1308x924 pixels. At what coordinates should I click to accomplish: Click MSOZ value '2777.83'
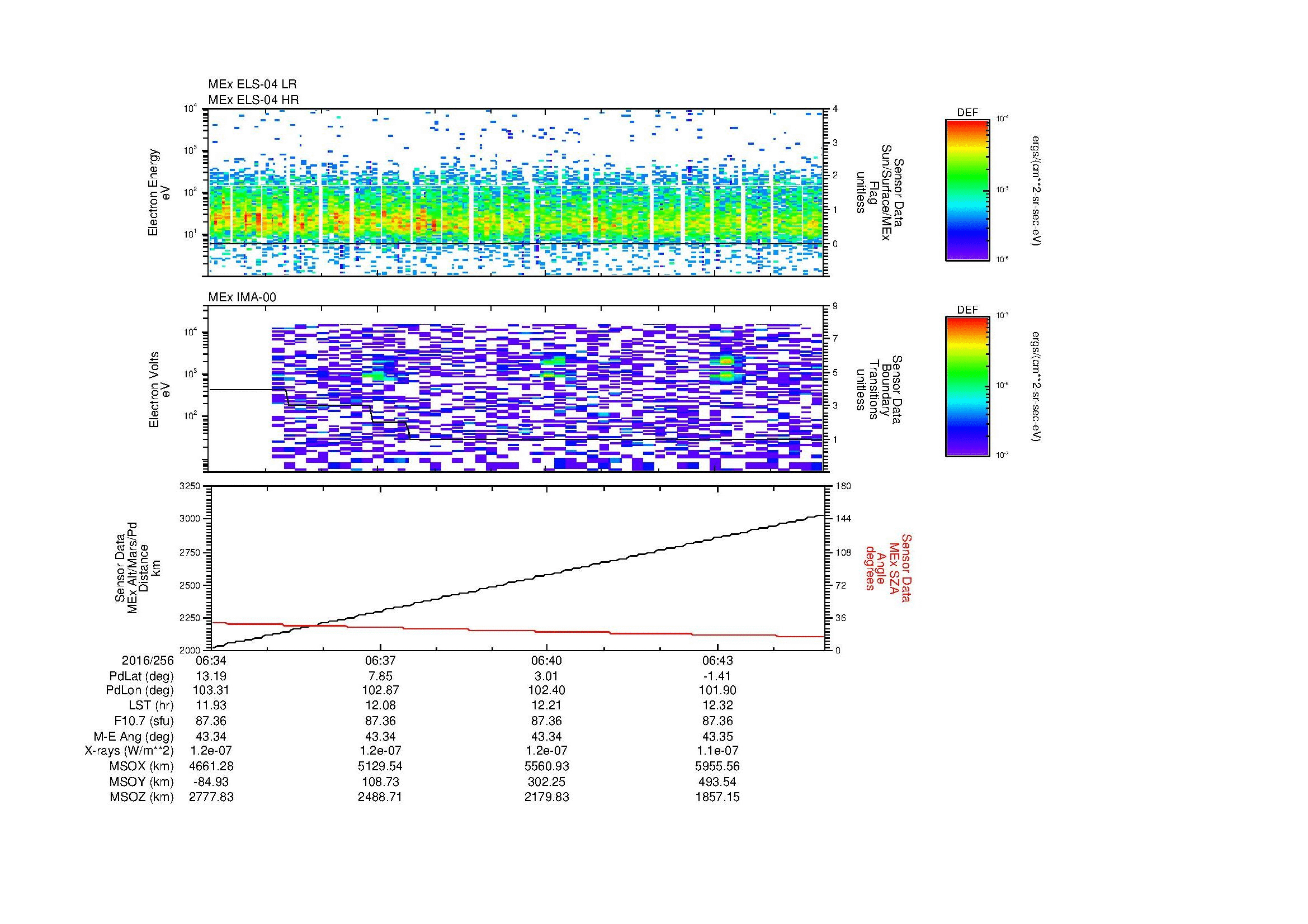(x=211, y=797)
